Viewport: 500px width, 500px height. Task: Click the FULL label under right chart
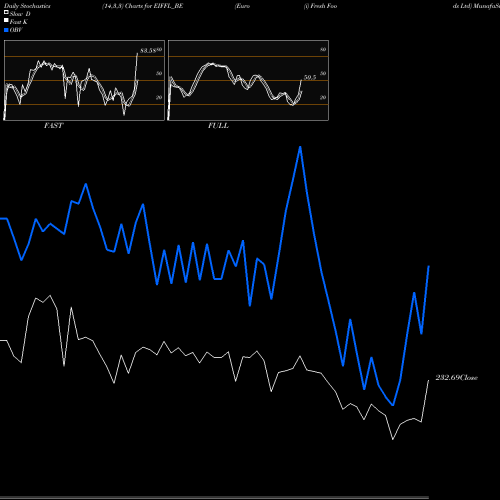coord(218,126)
